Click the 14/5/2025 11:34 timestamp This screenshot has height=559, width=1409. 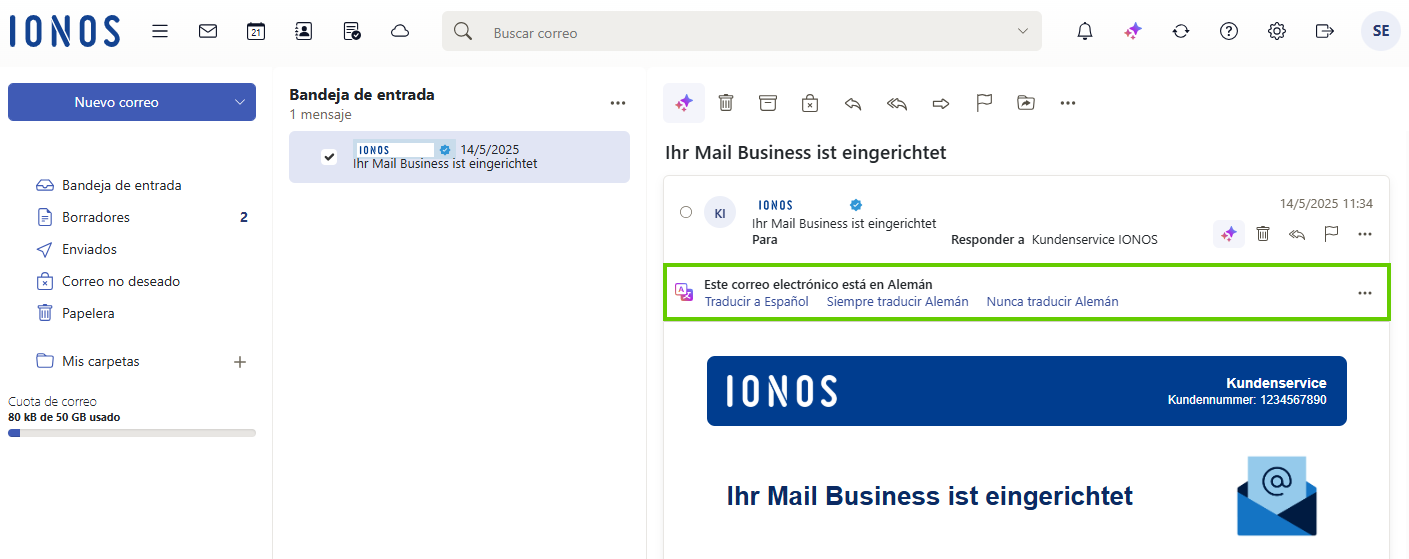pos(1326,204)
